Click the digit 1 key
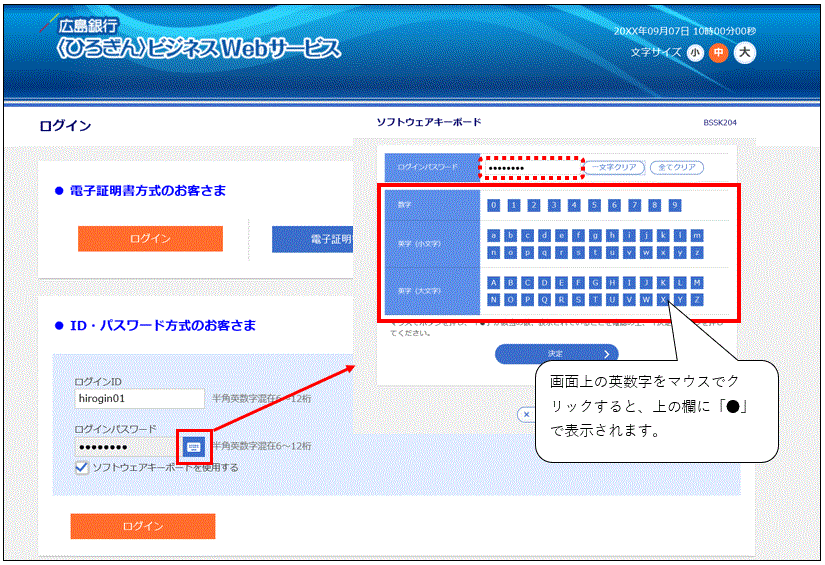Screen dimensions: 825x565 (x=514, y=205)
